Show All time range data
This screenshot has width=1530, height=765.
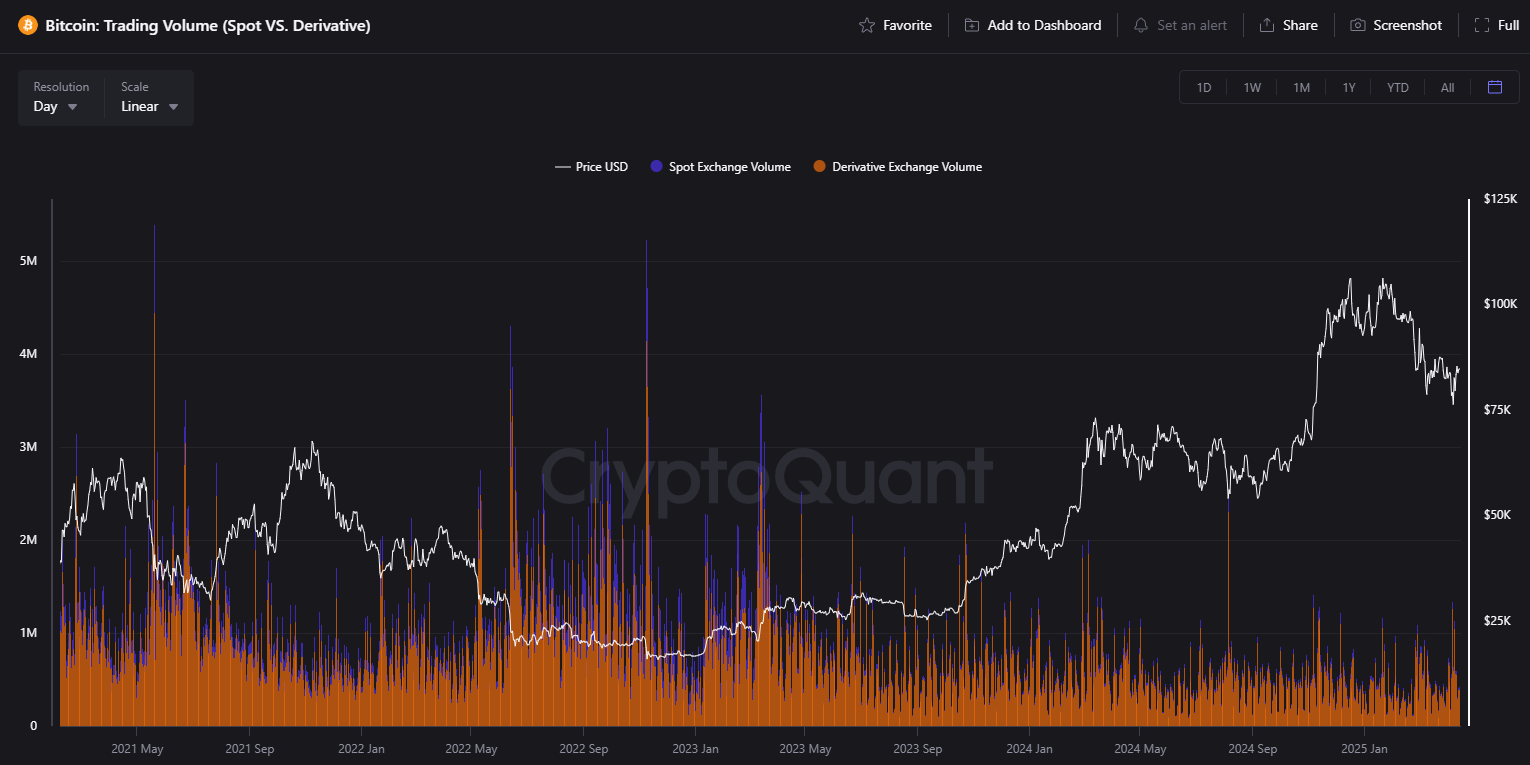[1447, 88]
